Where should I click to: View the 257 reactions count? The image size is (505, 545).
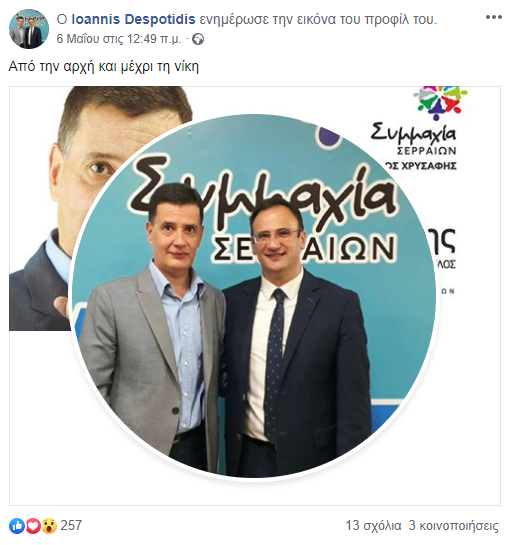click(71, 526)
